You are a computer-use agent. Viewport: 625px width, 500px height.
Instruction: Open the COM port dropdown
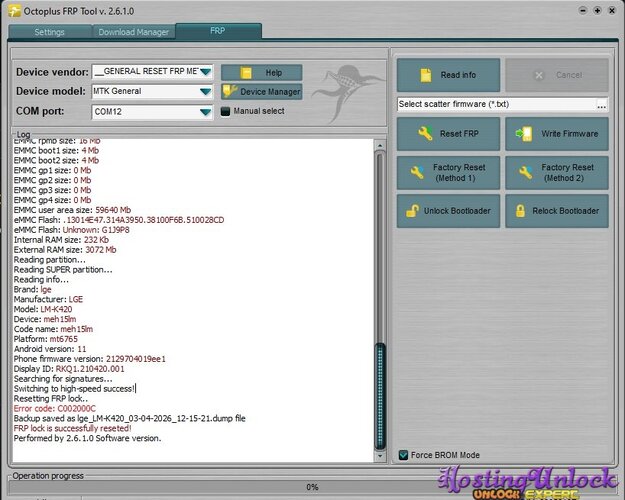[x=205, y=112]
